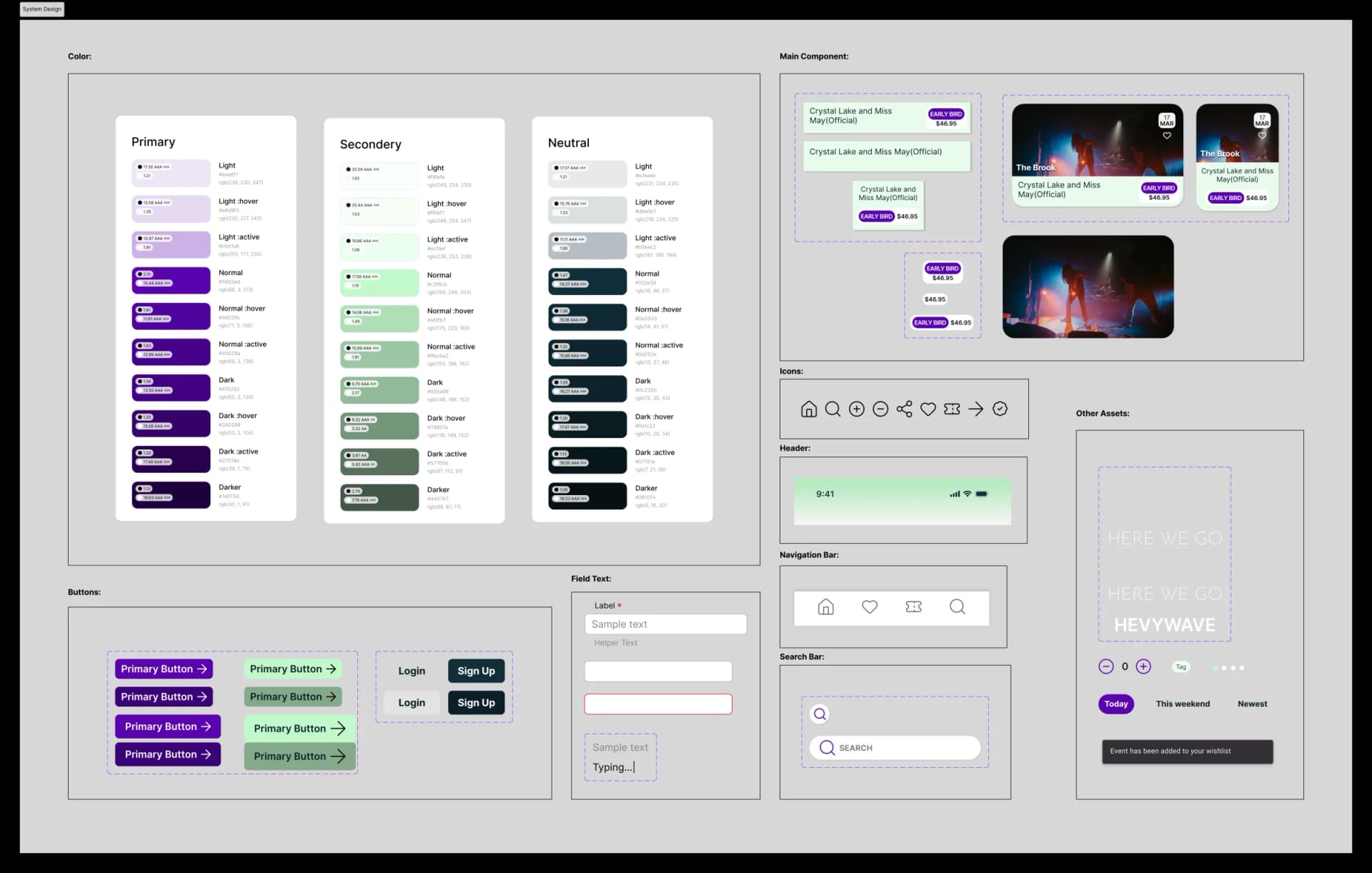Click the 9:41 time in the Header
The width and height of the screenshot is (1372, 873).
tap(825, 494)
